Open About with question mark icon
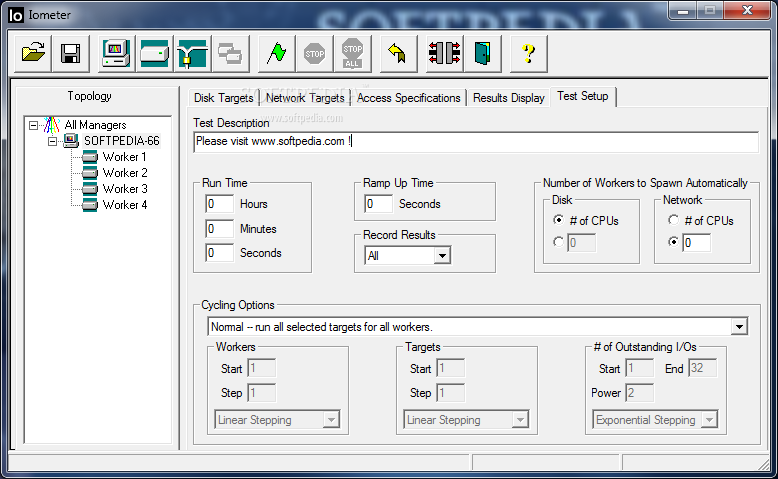The width and height of the screenshot is (778, 479). [x=529, y=53]
